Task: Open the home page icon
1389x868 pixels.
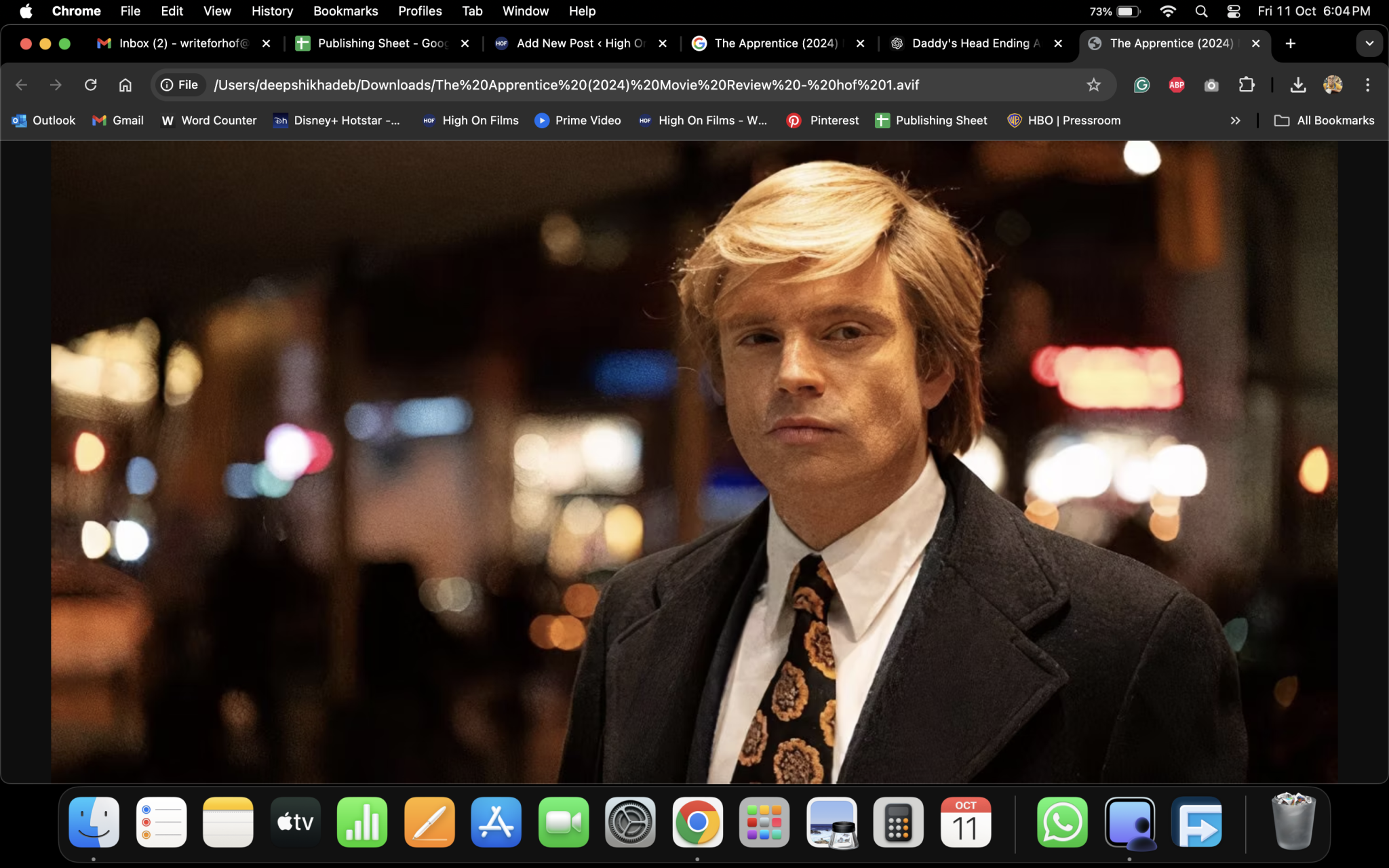Action: point(125,85)
